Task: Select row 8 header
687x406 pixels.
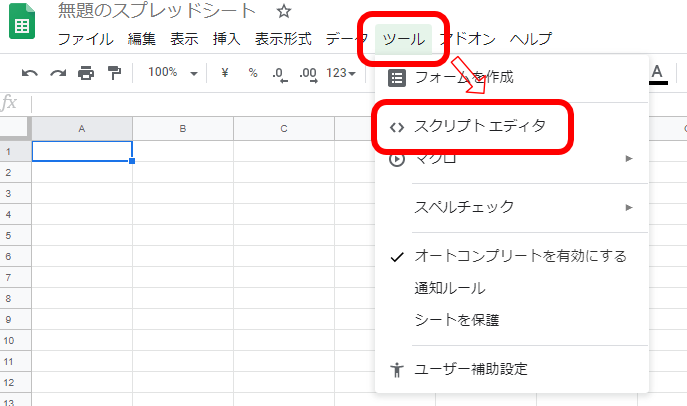Action: [15, 299]
